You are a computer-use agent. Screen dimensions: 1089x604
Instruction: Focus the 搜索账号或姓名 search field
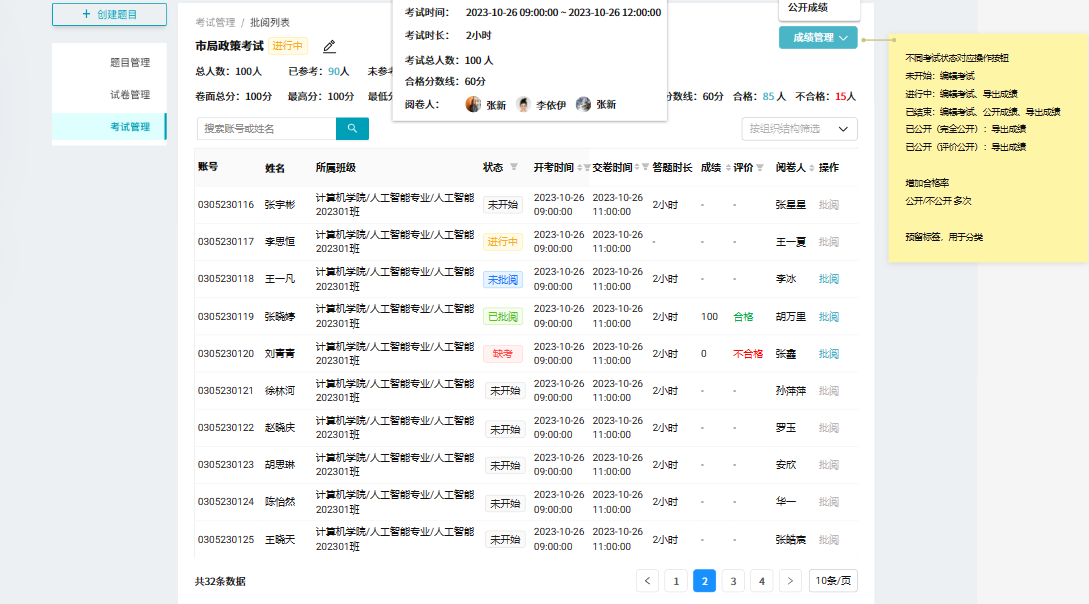click(x=267, y=128)
